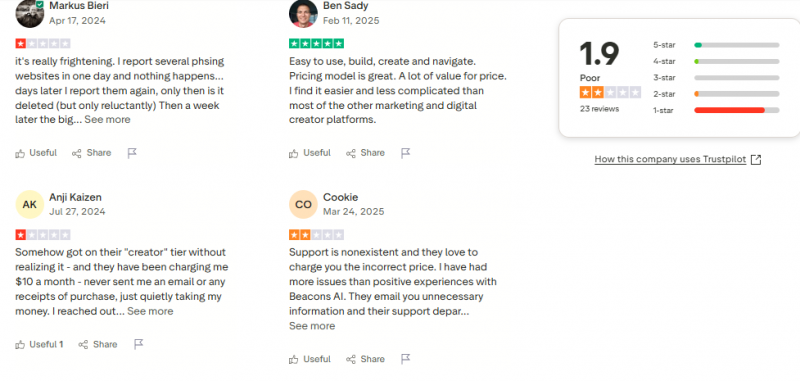Open Cookie's CO avatar
This screenshot has width=800, height=381.
pos(303,205)
